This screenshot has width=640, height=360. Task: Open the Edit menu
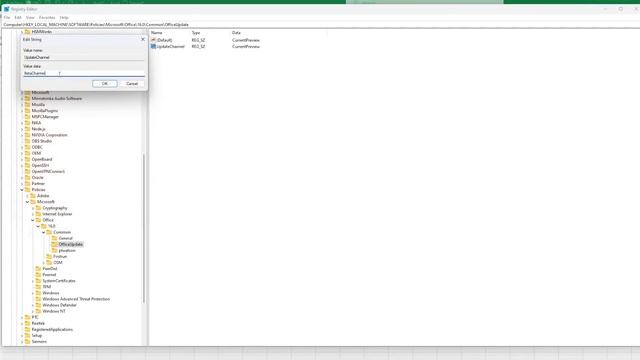(x=18, y=18)
